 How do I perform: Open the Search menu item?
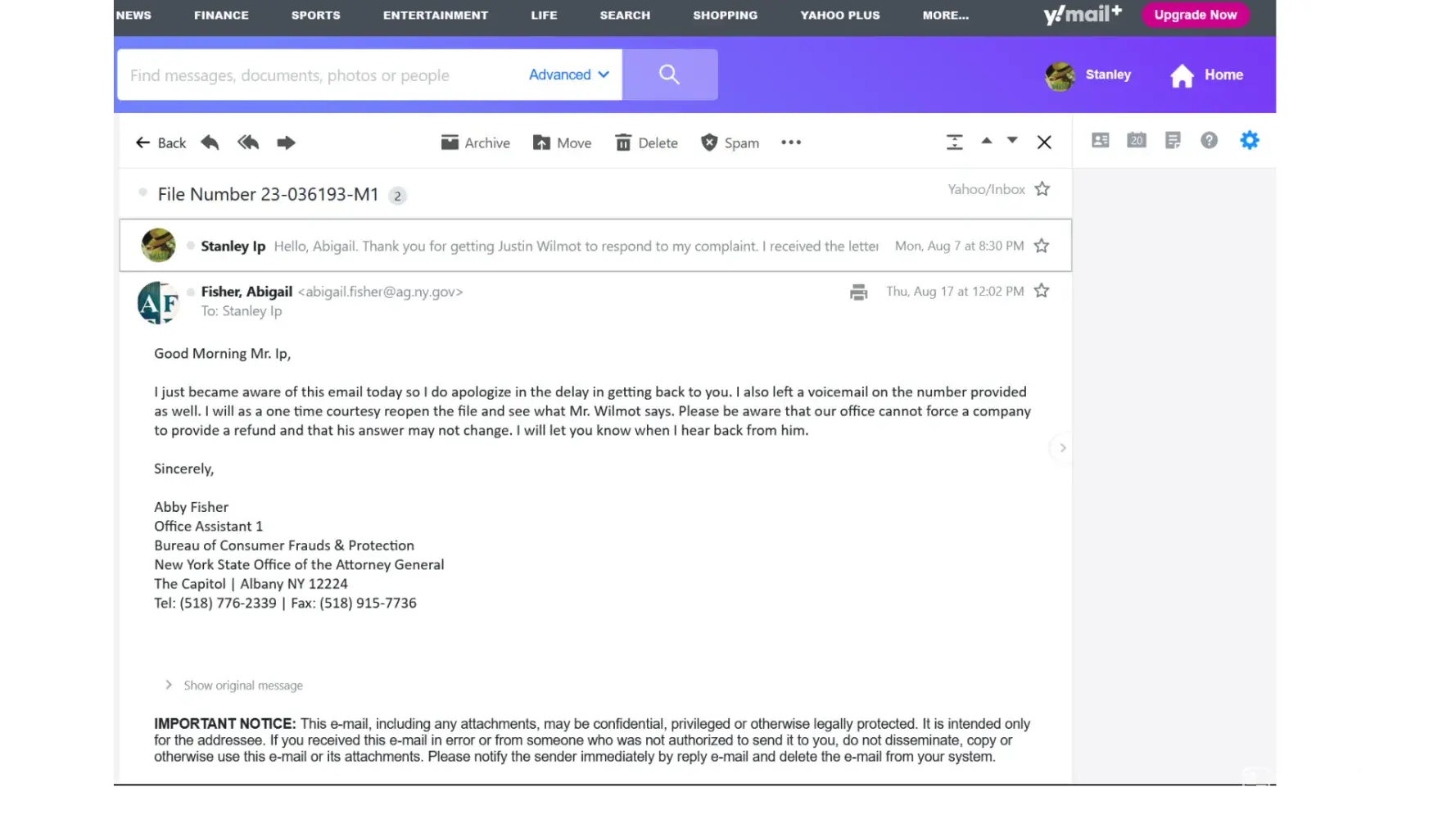coord(625,15)
